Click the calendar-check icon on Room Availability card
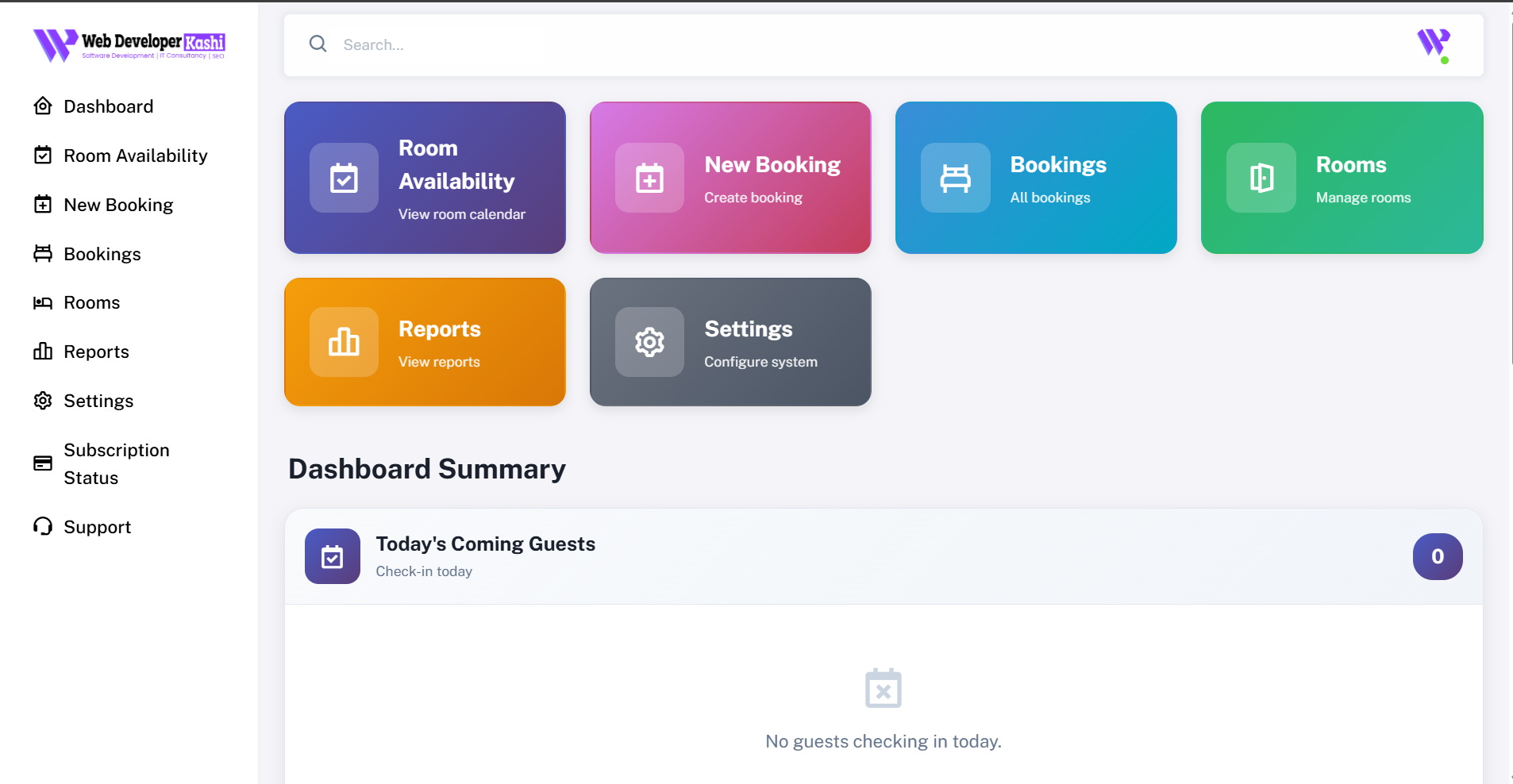This screenshot has width=1513, height=784. pyautogui.click(x=344, y=178)
